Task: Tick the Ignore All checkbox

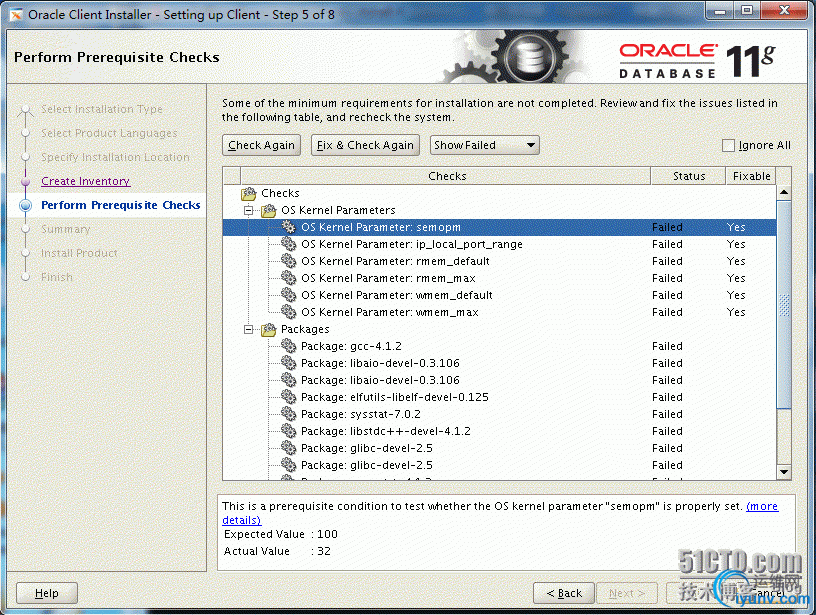Action: coord(728,145)
